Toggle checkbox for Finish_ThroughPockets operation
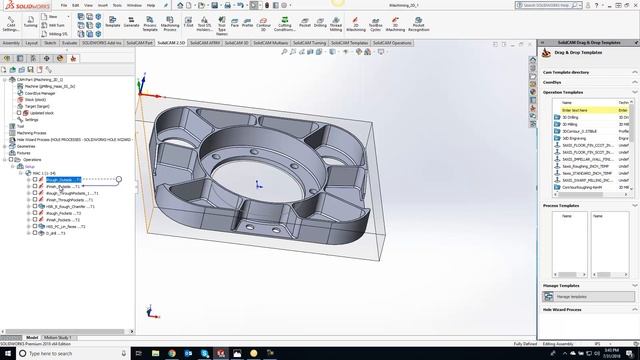Viewport: 640px width, 360px height. click(35, 200)
